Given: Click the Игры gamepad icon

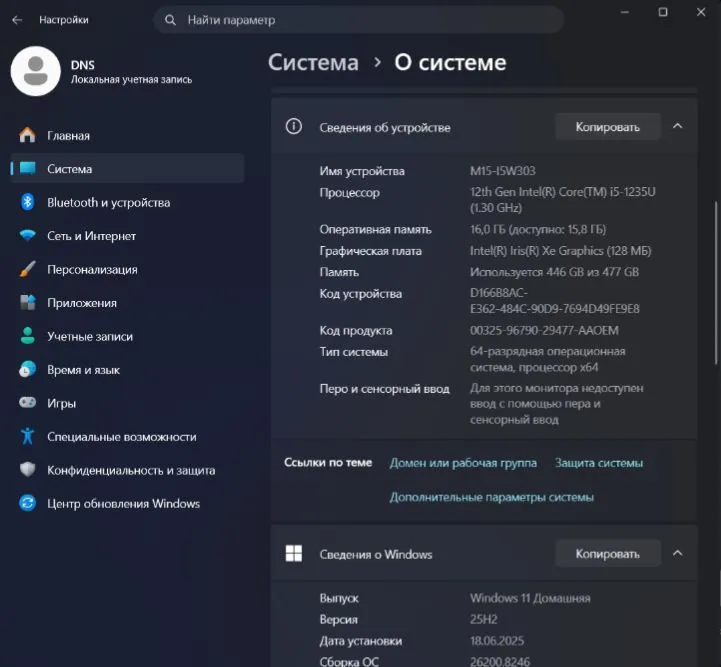Looking at the screenshot, I should point(28,403).
